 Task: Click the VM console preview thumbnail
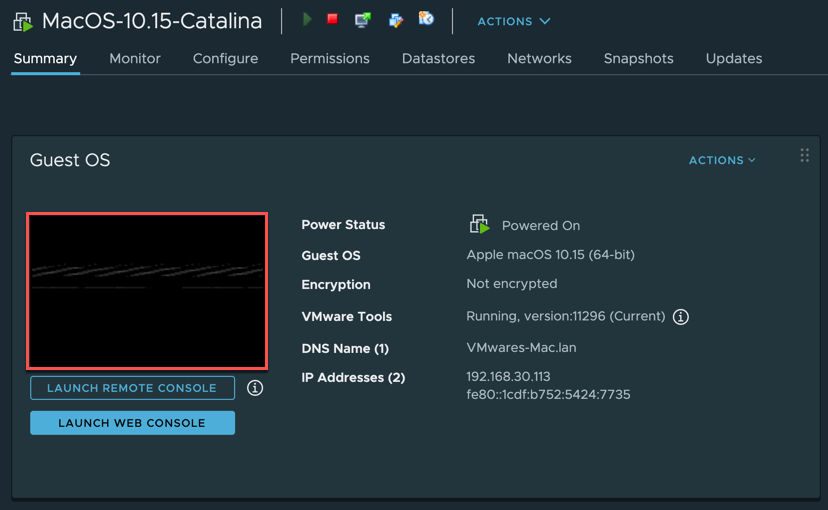[x=147, y=290]
